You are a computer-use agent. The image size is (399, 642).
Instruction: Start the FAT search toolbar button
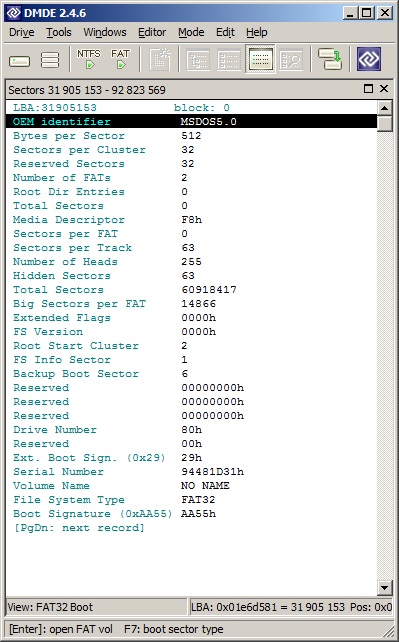point(120,59)
